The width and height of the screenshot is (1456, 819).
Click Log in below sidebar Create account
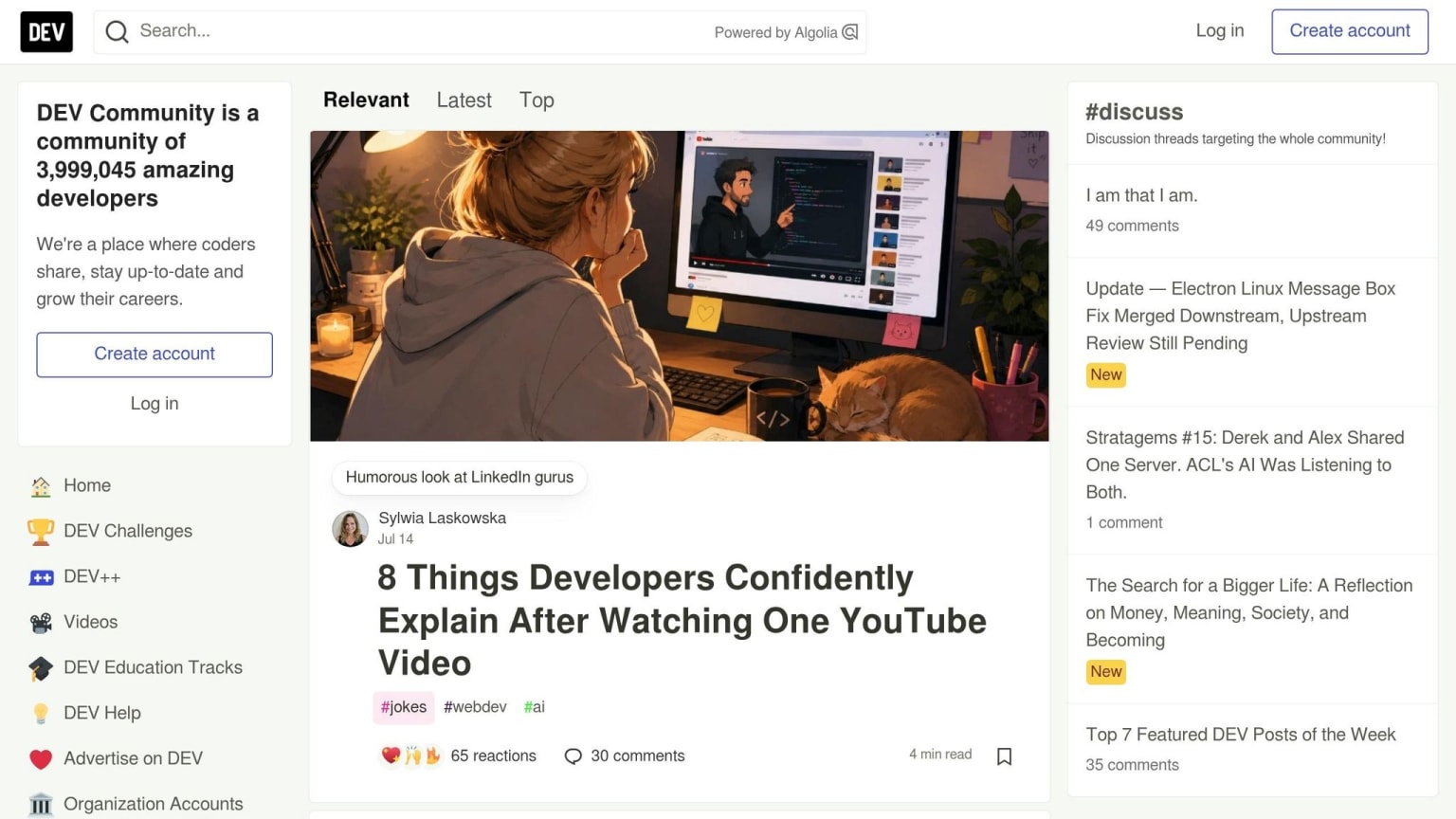click(x=155, y=404)
